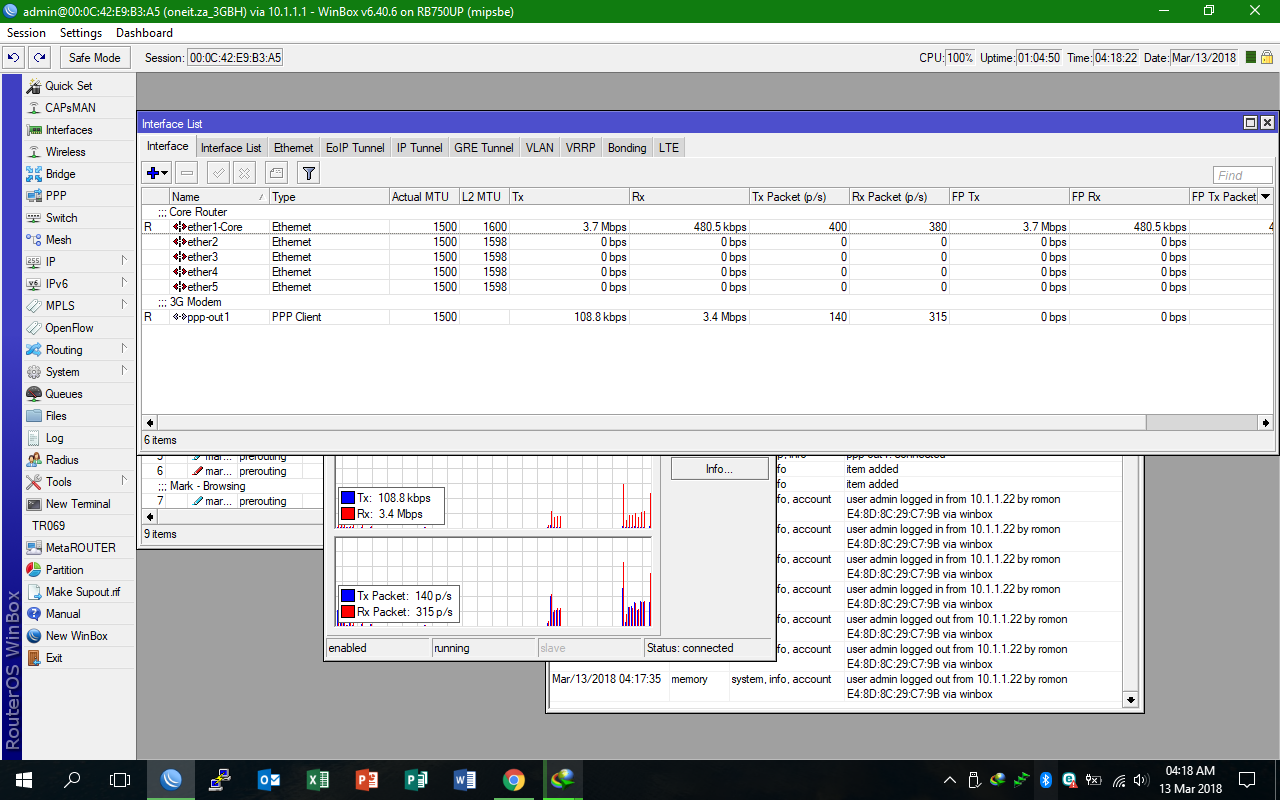The height and width of the screenshot is (800, 1280).
Task: Click the Redo arrow in WinBox toolbar
Action: [39, 58]
